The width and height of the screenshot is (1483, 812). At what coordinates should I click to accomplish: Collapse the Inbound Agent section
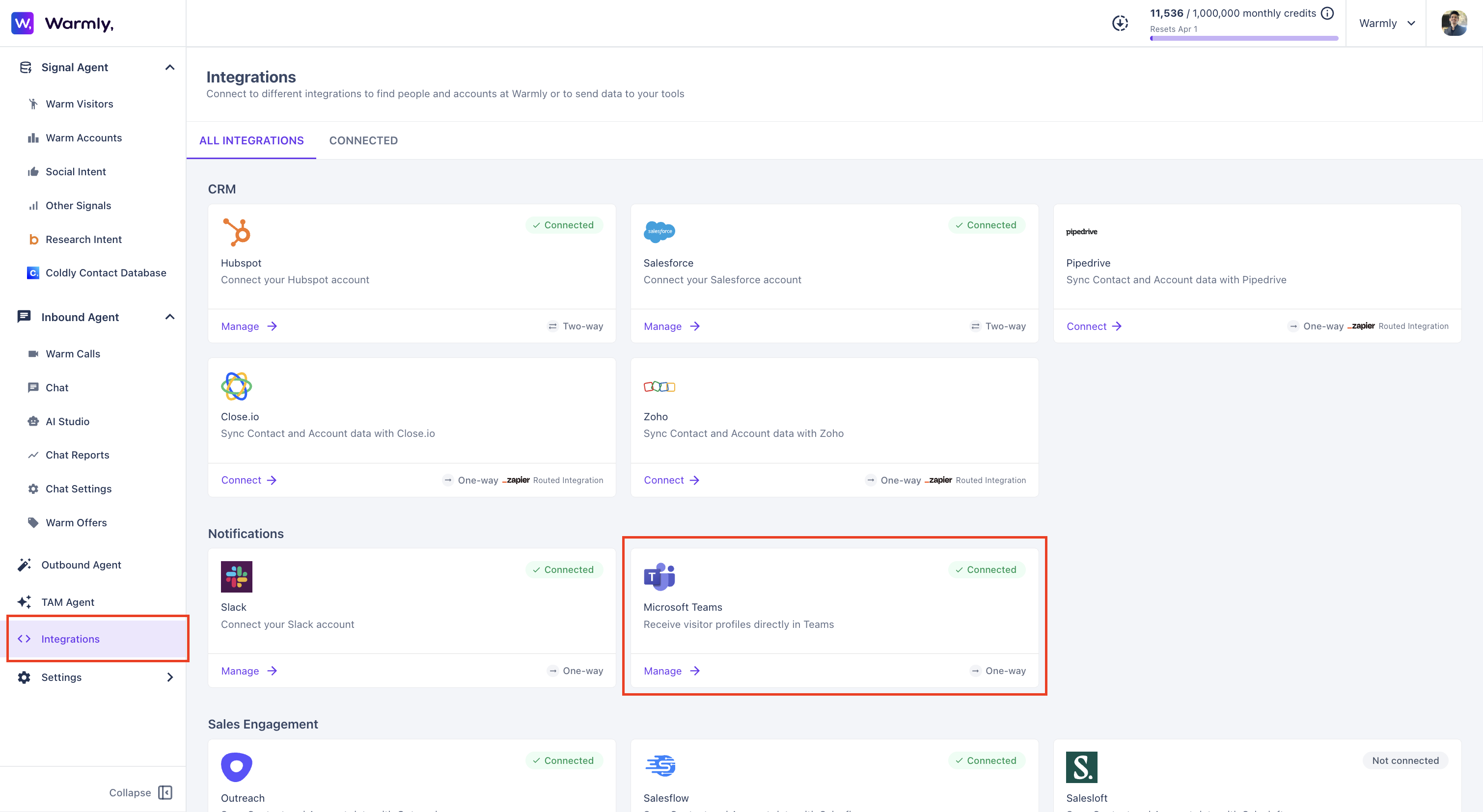170,317
